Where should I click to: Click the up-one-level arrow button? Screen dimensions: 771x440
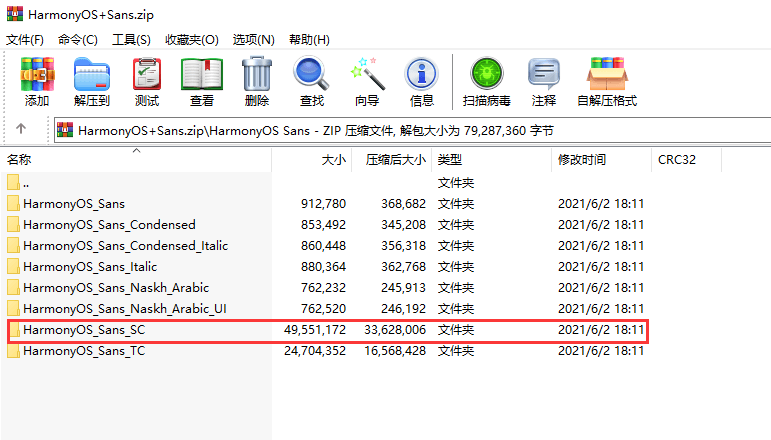click(x=21, y=129)
